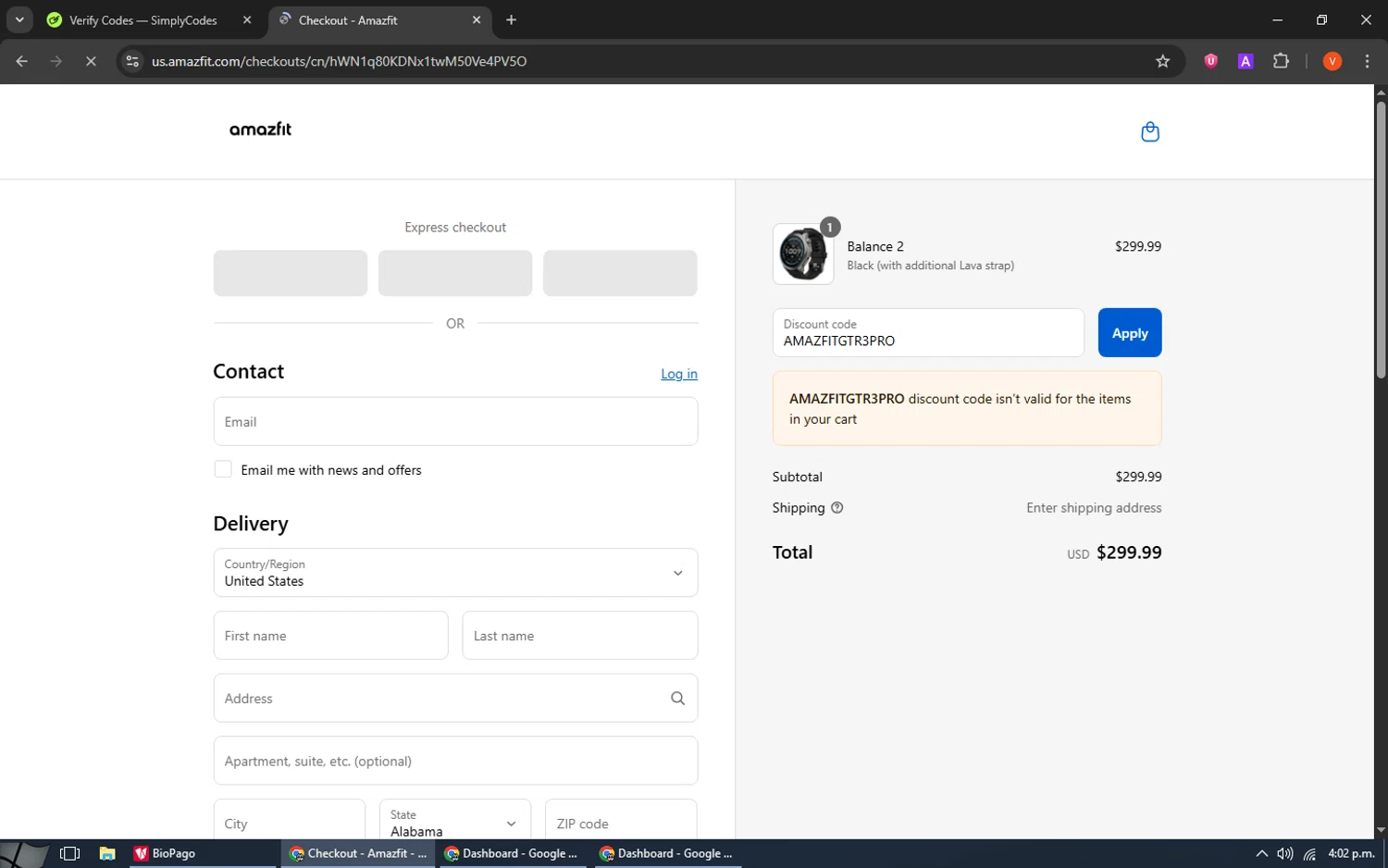1388x868 pixels.
Task: Show hidden system tray icons
Action: (x=1261, y=853)
